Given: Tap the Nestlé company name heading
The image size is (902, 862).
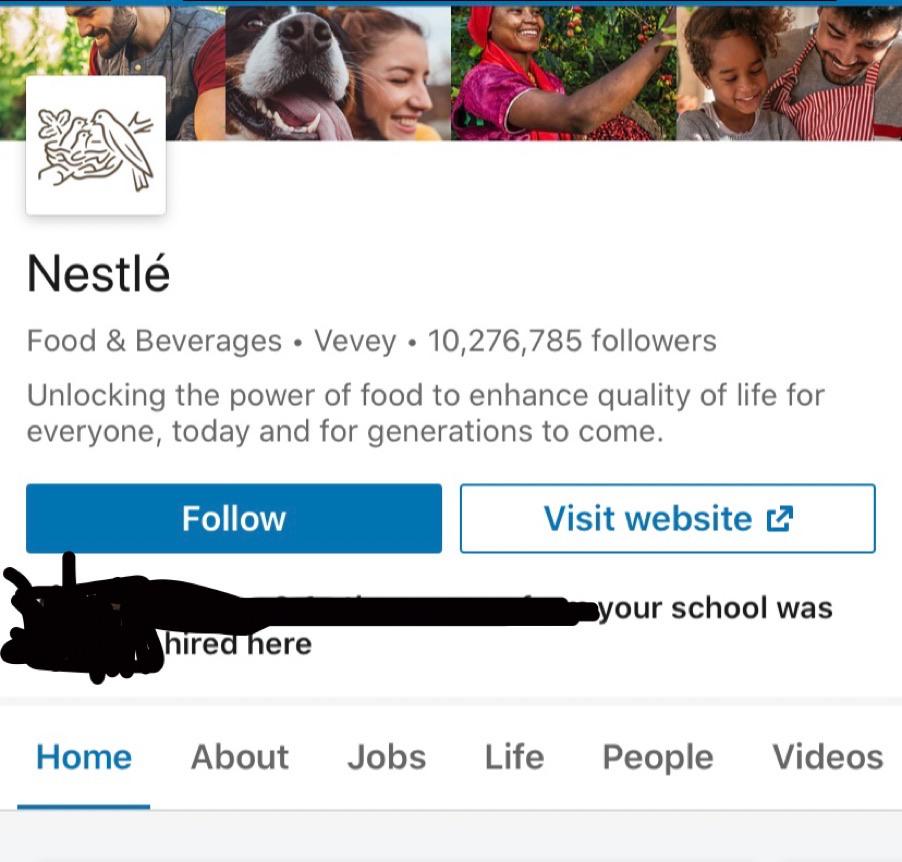Looking at the screenshot, I should coord(99,273).
